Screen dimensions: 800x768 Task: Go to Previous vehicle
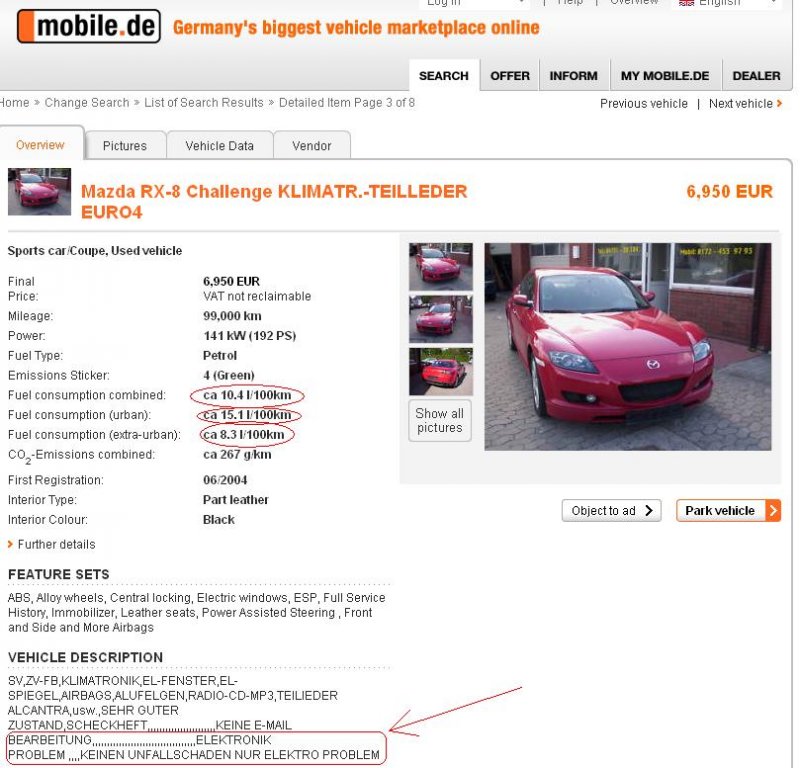pyautogui.click(x=644, y=104)
